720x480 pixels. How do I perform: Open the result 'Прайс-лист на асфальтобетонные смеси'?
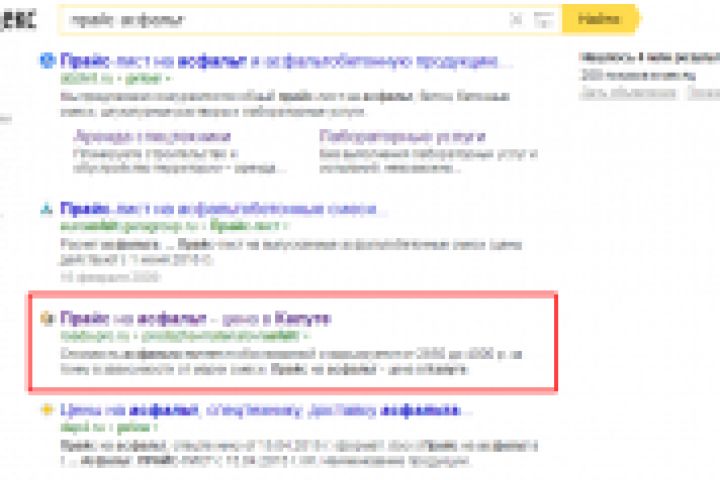[x=224, y=209]
